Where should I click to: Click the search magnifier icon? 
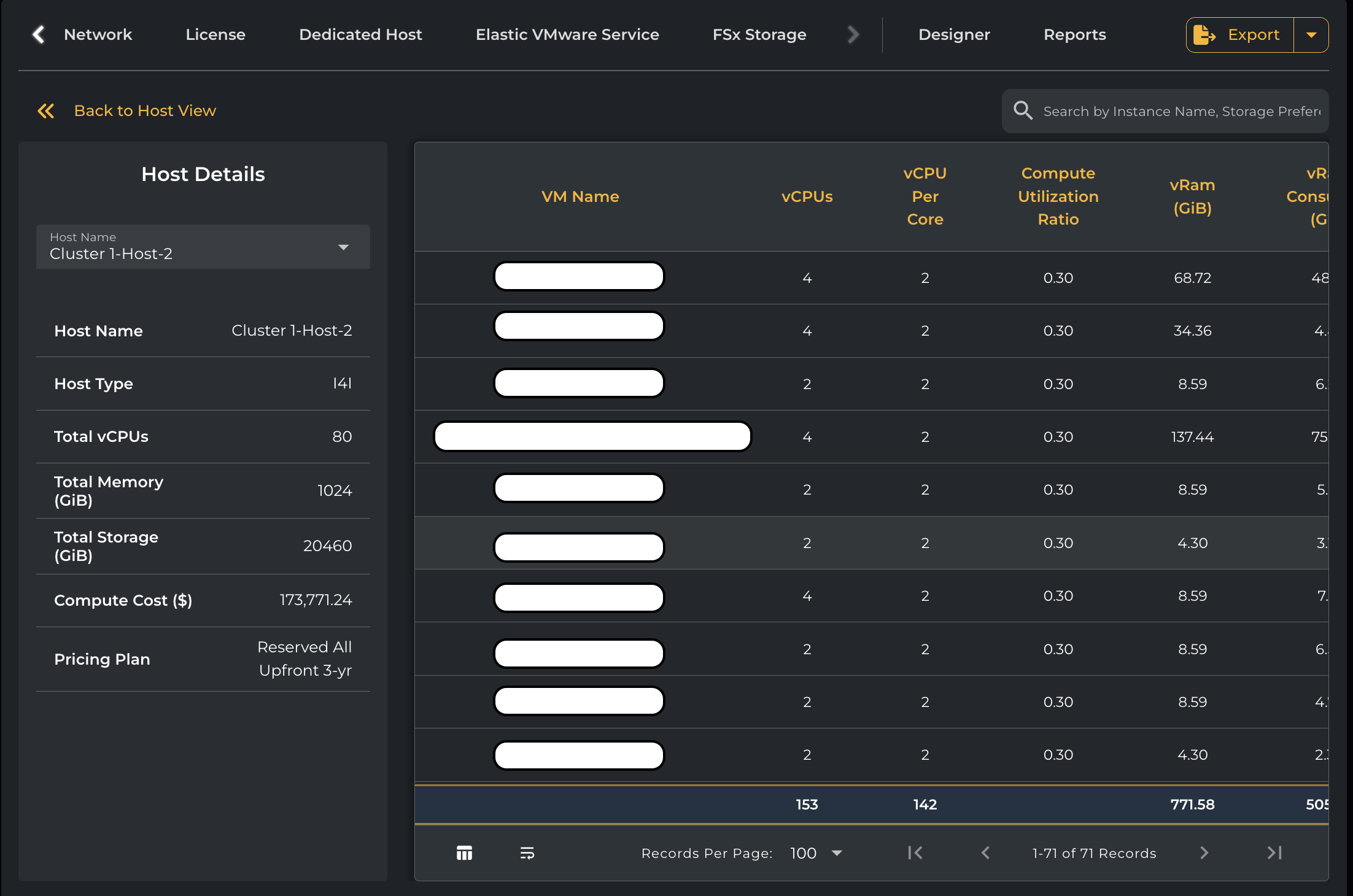[1023, 111]
